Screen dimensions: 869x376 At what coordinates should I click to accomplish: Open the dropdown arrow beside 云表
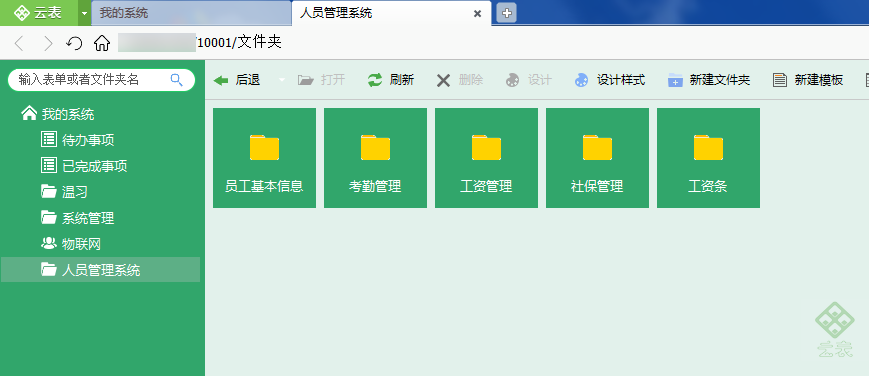click(x=84, y=13)
